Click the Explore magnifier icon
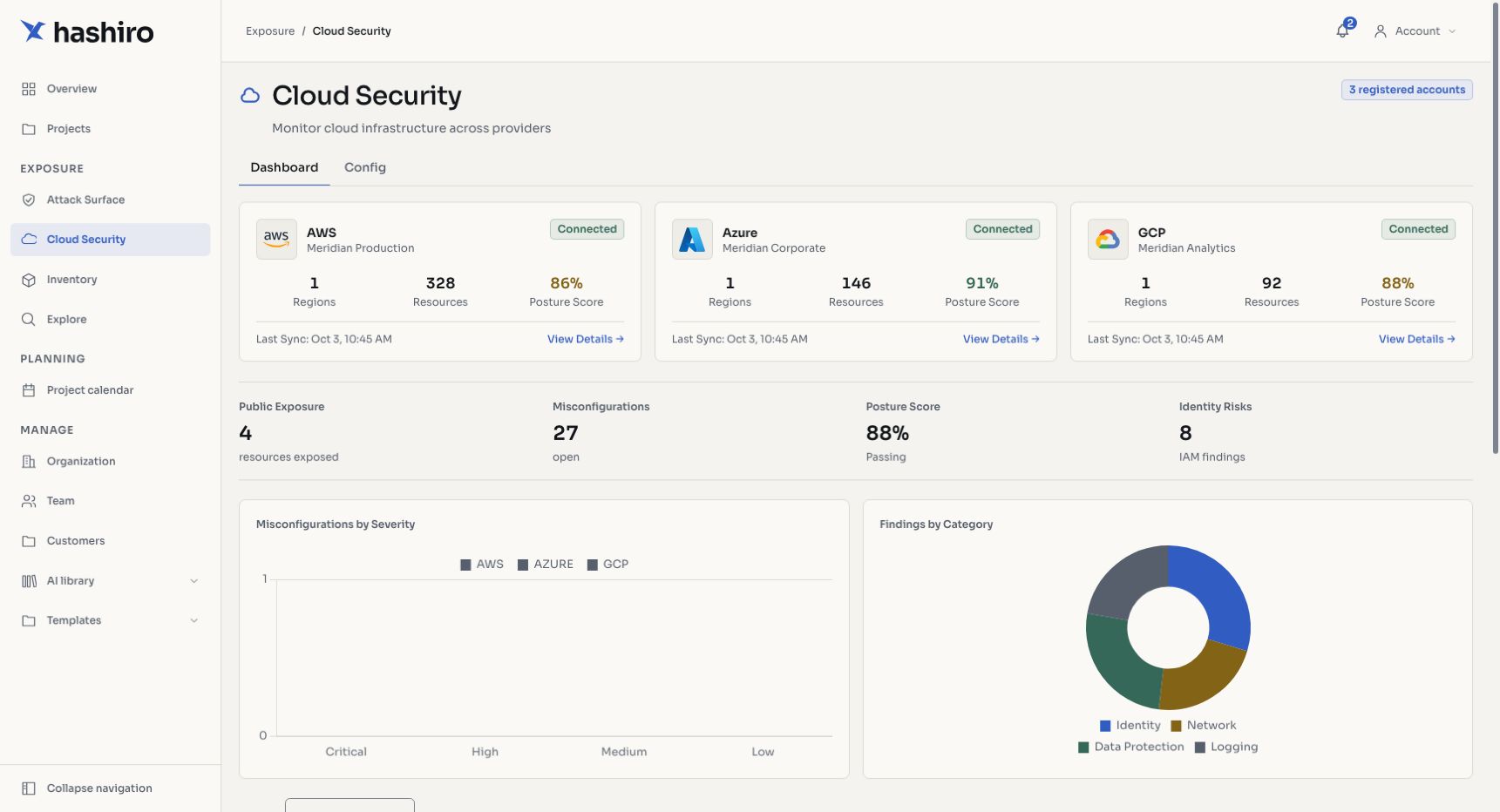This screenshot has height=812, width=1500. (29, 320)
